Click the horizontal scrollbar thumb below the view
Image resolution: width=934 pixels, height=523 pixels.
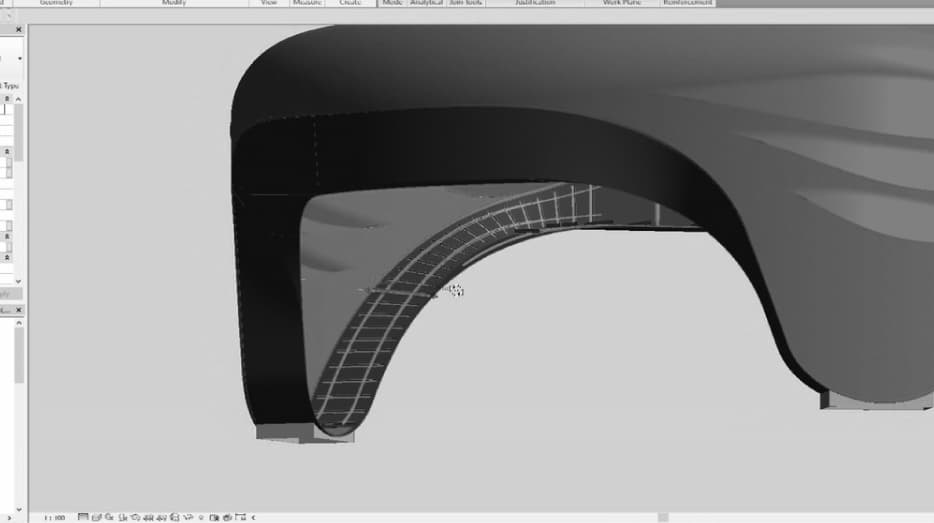(x=663, y=517)
